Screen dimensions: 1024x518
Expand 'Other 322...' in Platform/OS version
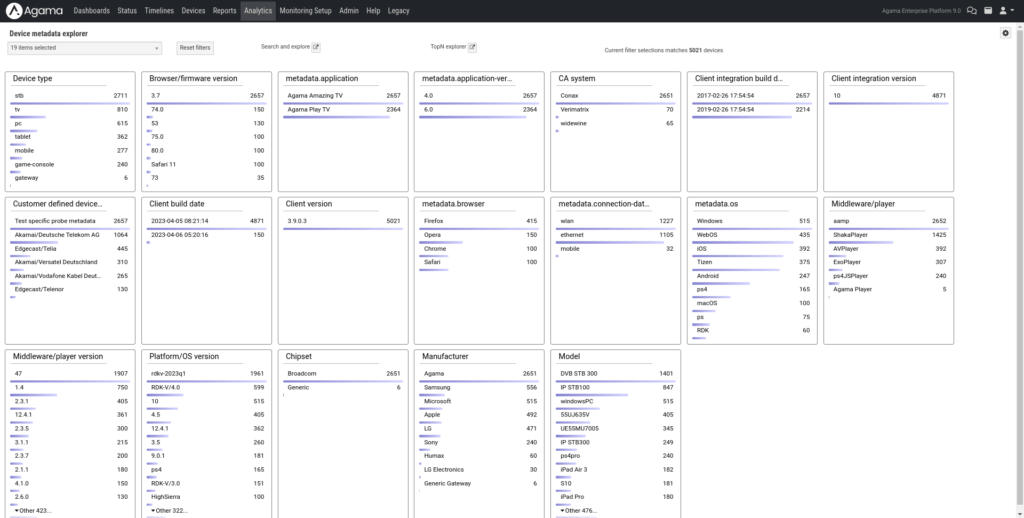(x=169, y=510)
